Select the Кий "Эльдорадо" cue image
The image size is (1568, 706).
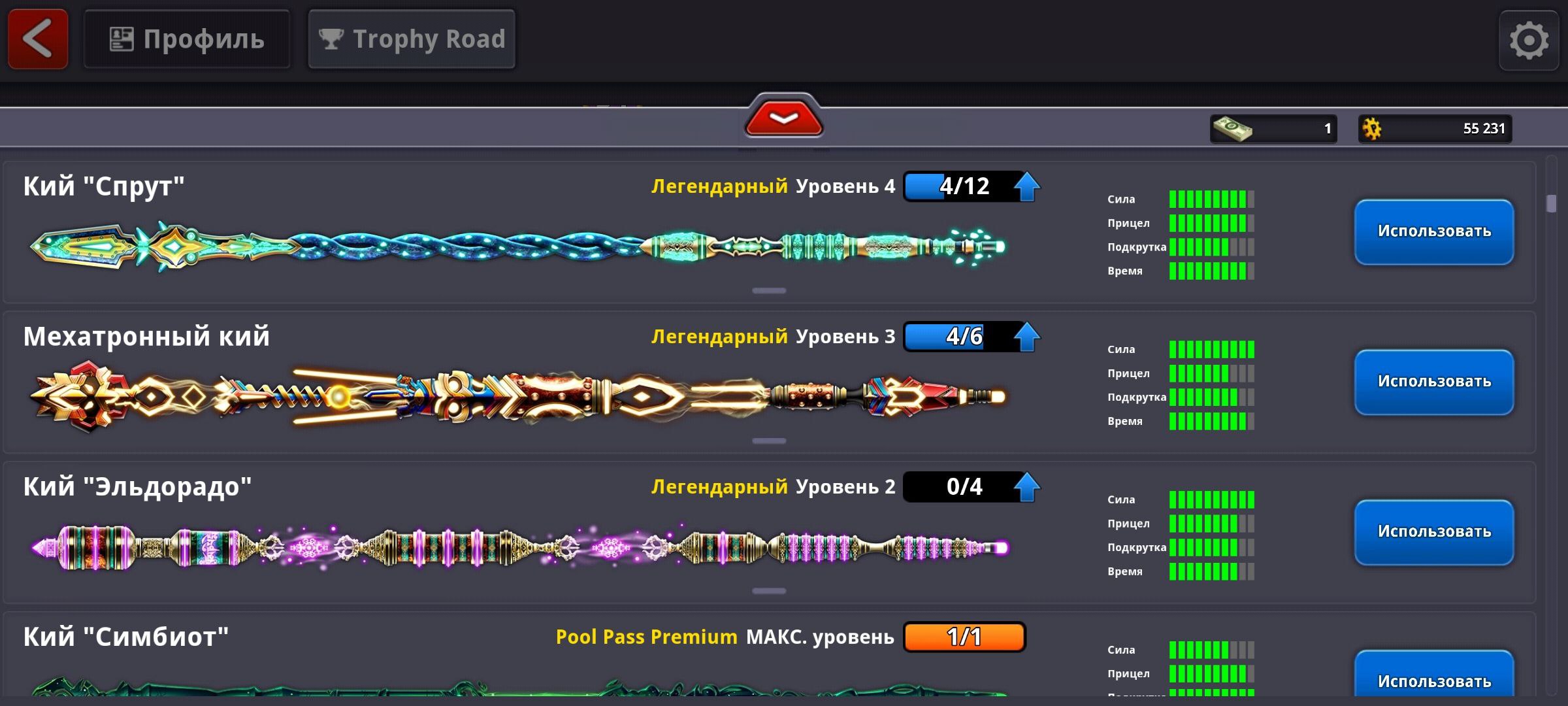(519, 546)
